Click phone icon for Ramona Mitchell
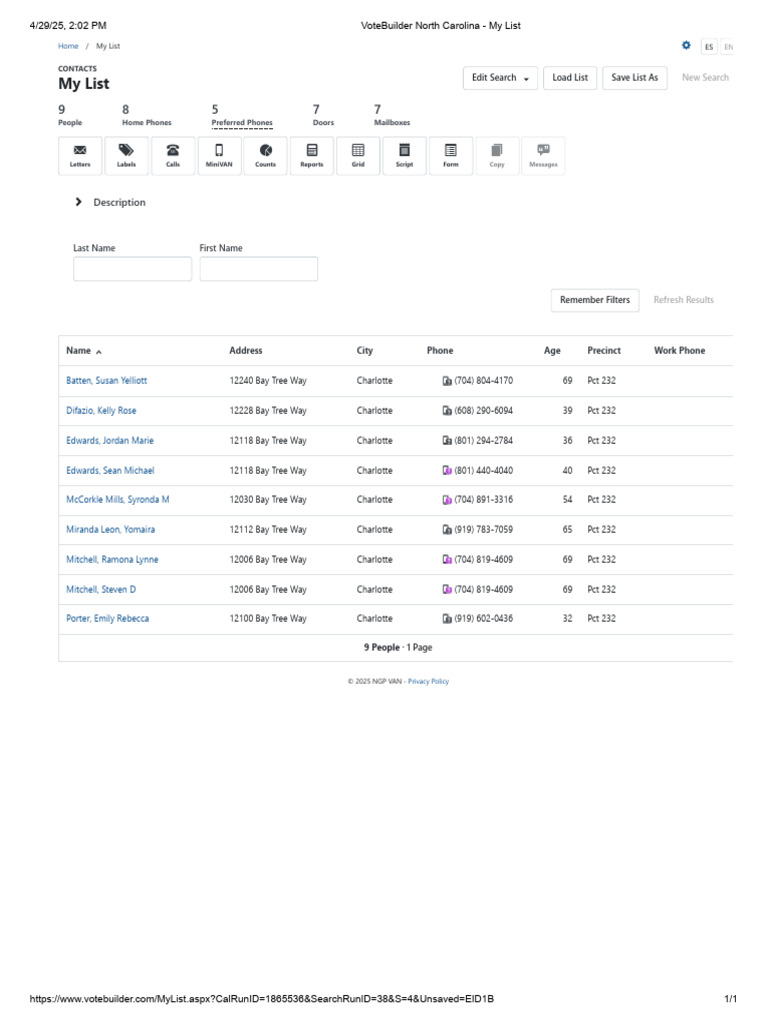Screen dimensions: 768x1024 [x=447, y=560]
